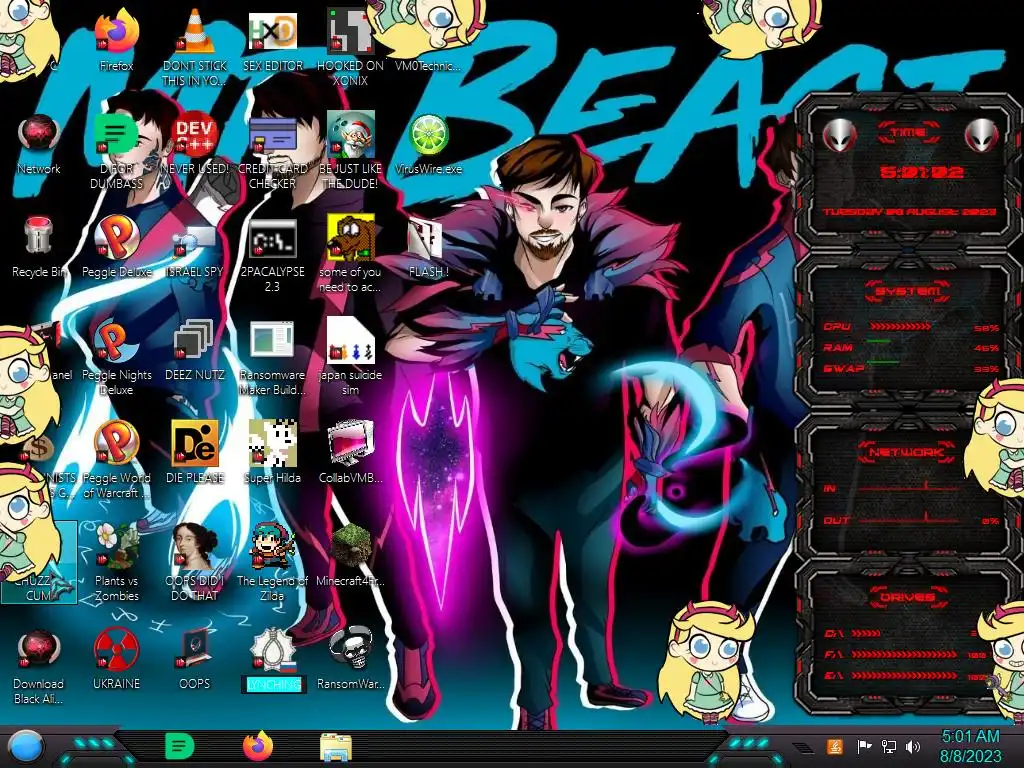Click the F:\ drive usage bar
Screen dimensions: 1024x768
[904, 654]
